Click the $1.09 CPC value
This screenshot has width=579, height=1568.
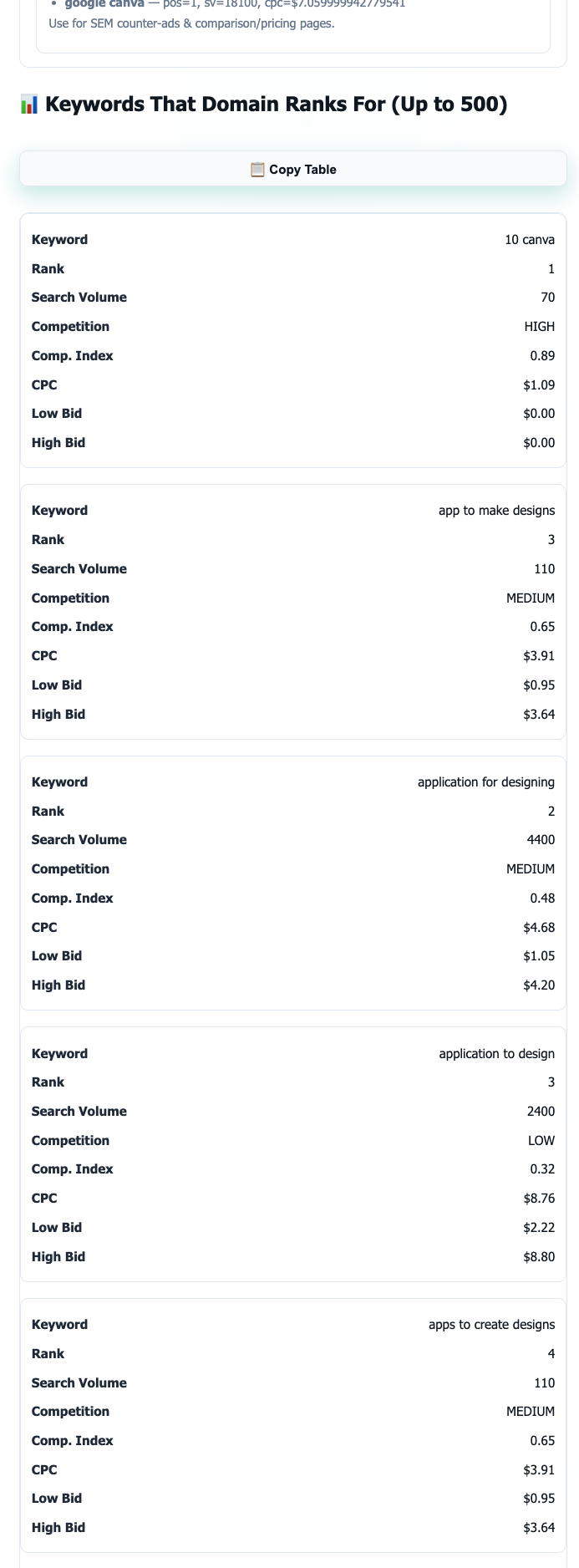pos(539,385)
